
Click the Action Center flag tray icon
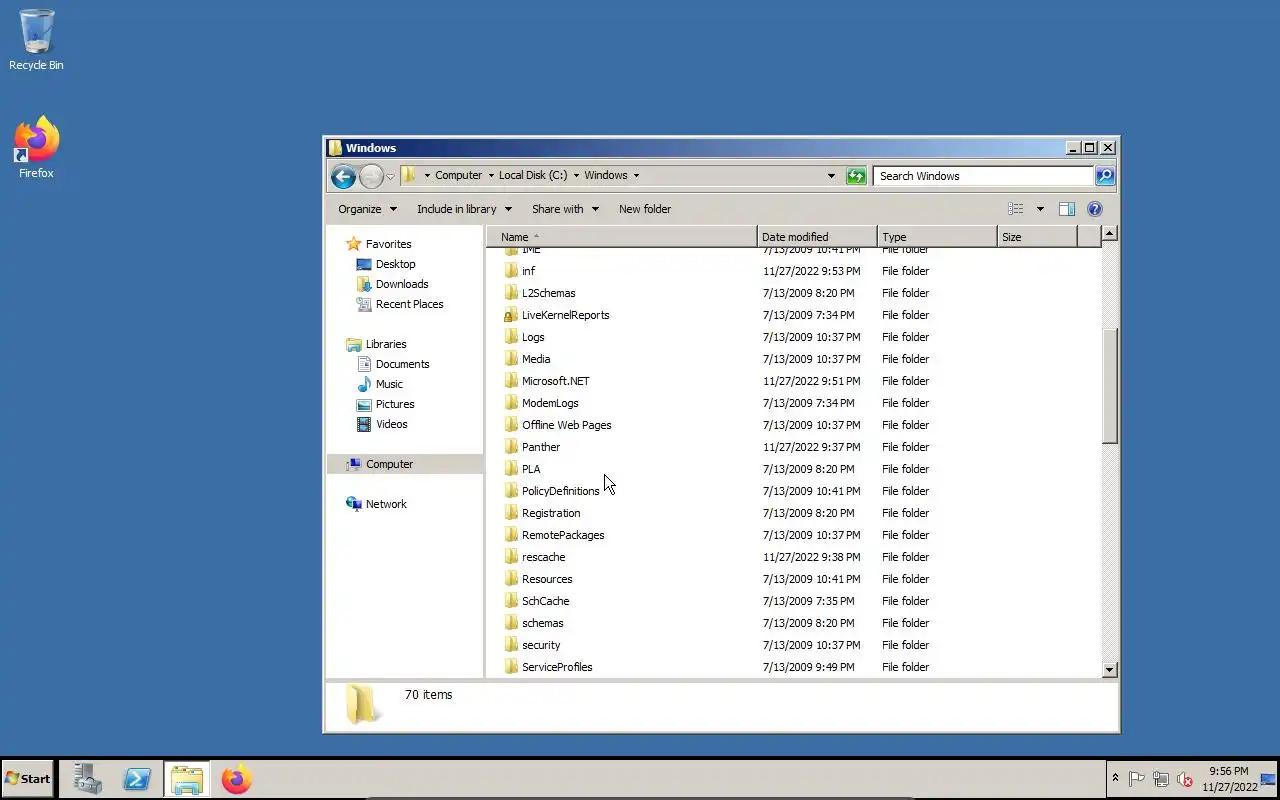point(1137,779)
